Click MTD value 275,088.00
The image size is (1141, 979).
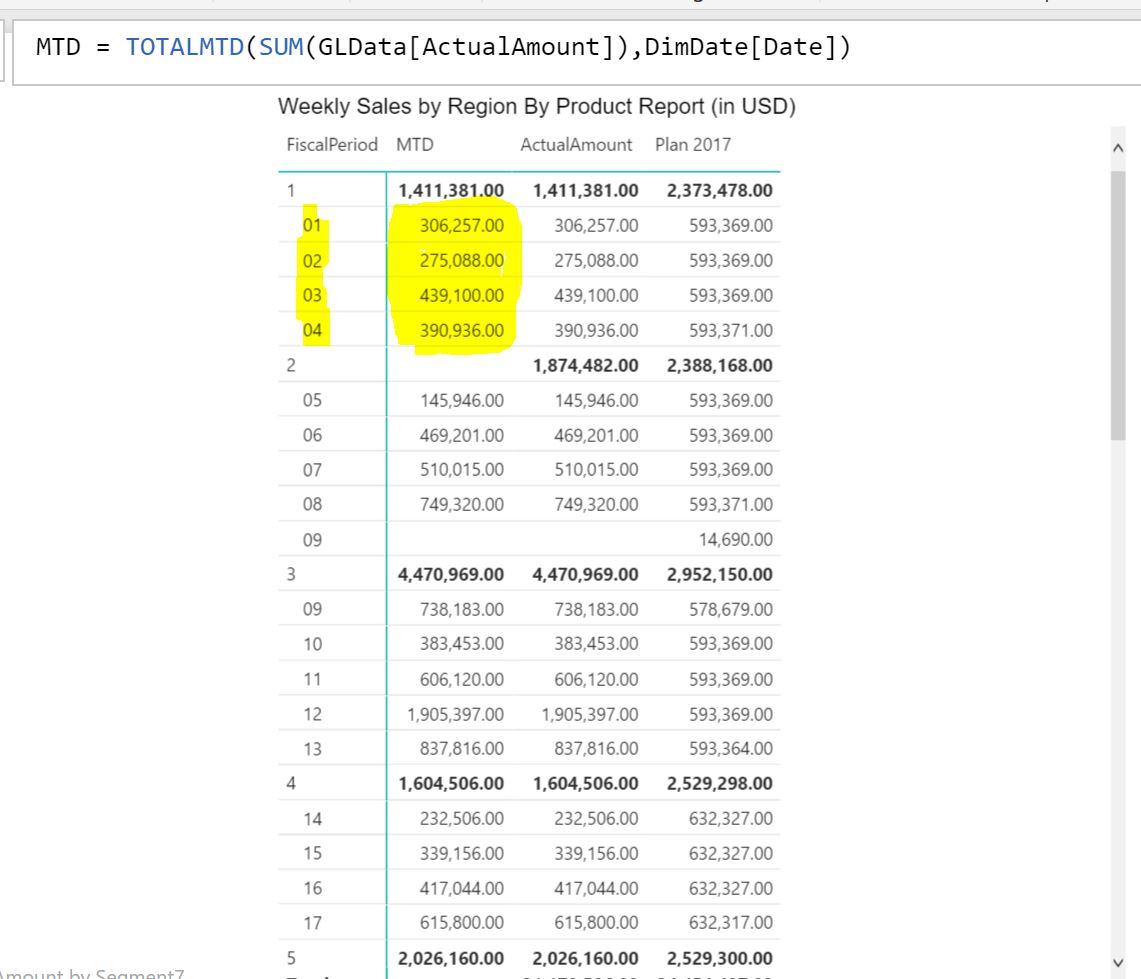[x=461, y=261]
